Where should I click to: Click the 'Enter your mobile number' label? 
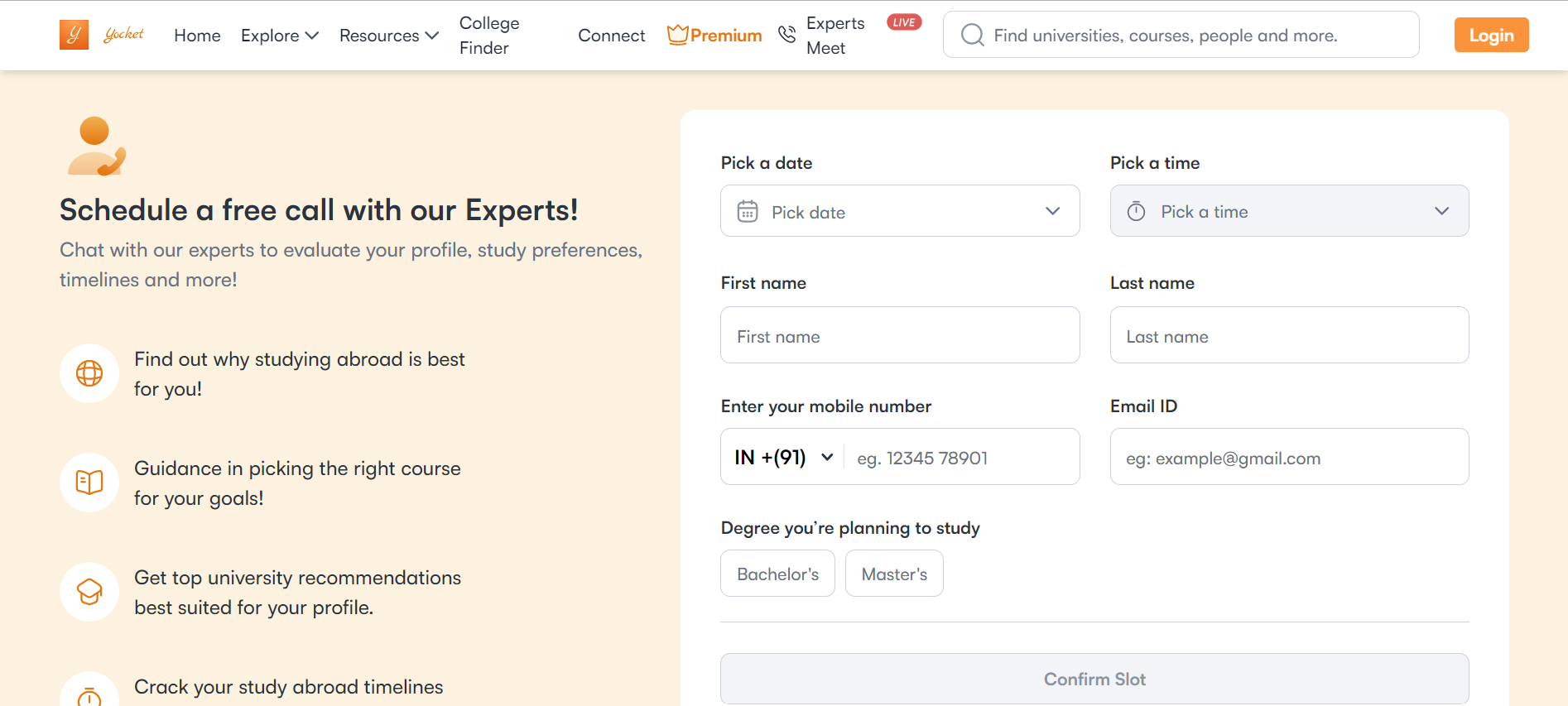click(x=825, y=406)
